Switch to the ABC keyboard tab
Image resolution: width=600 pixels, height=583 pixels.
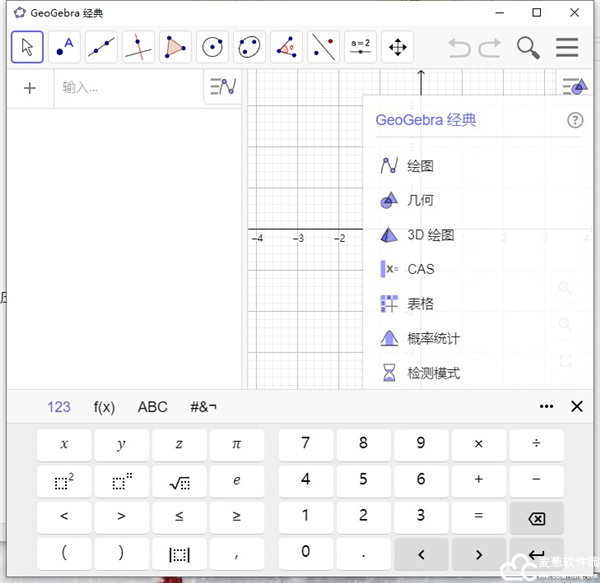[153, 407]
